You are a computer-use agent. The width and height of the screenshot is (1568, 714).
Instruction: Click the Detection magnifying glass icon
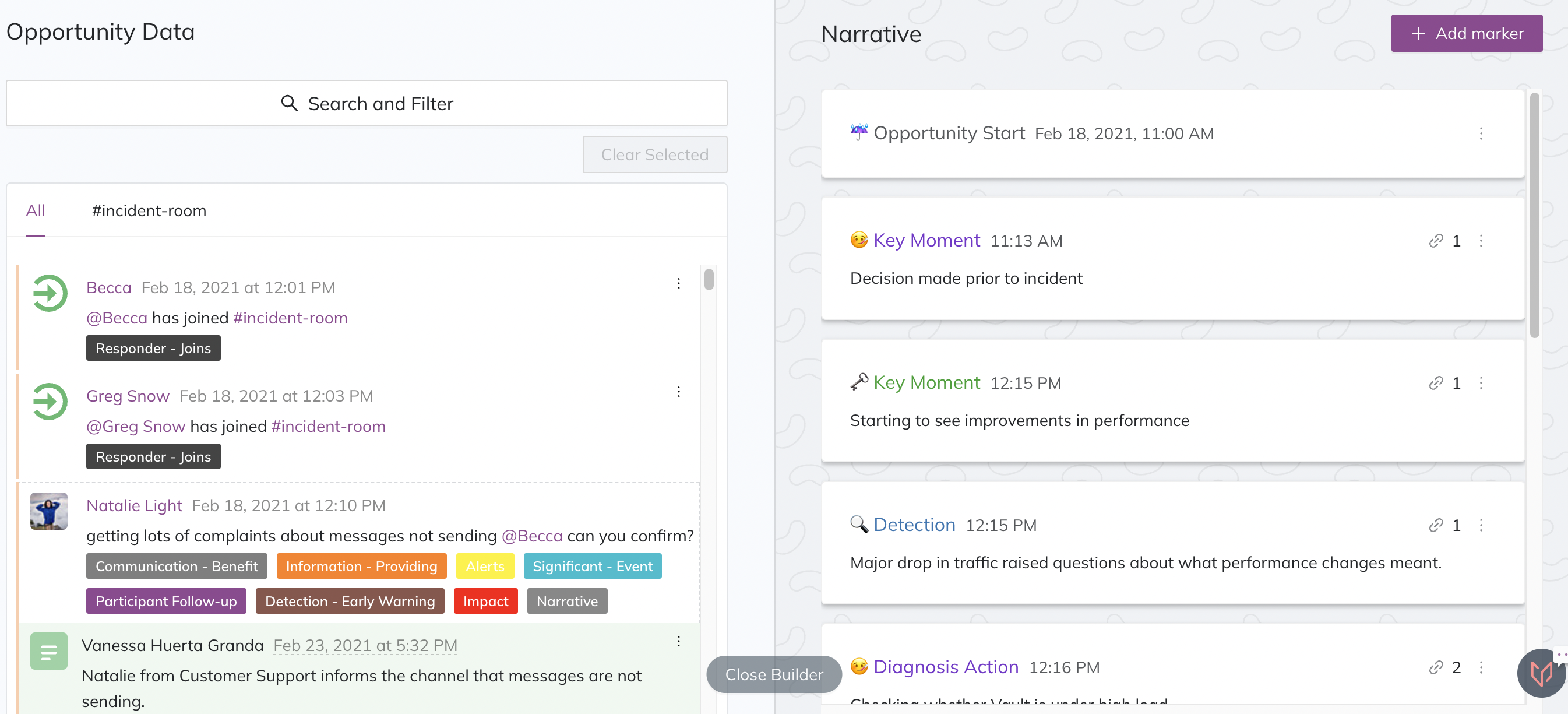tap(858, 523)
